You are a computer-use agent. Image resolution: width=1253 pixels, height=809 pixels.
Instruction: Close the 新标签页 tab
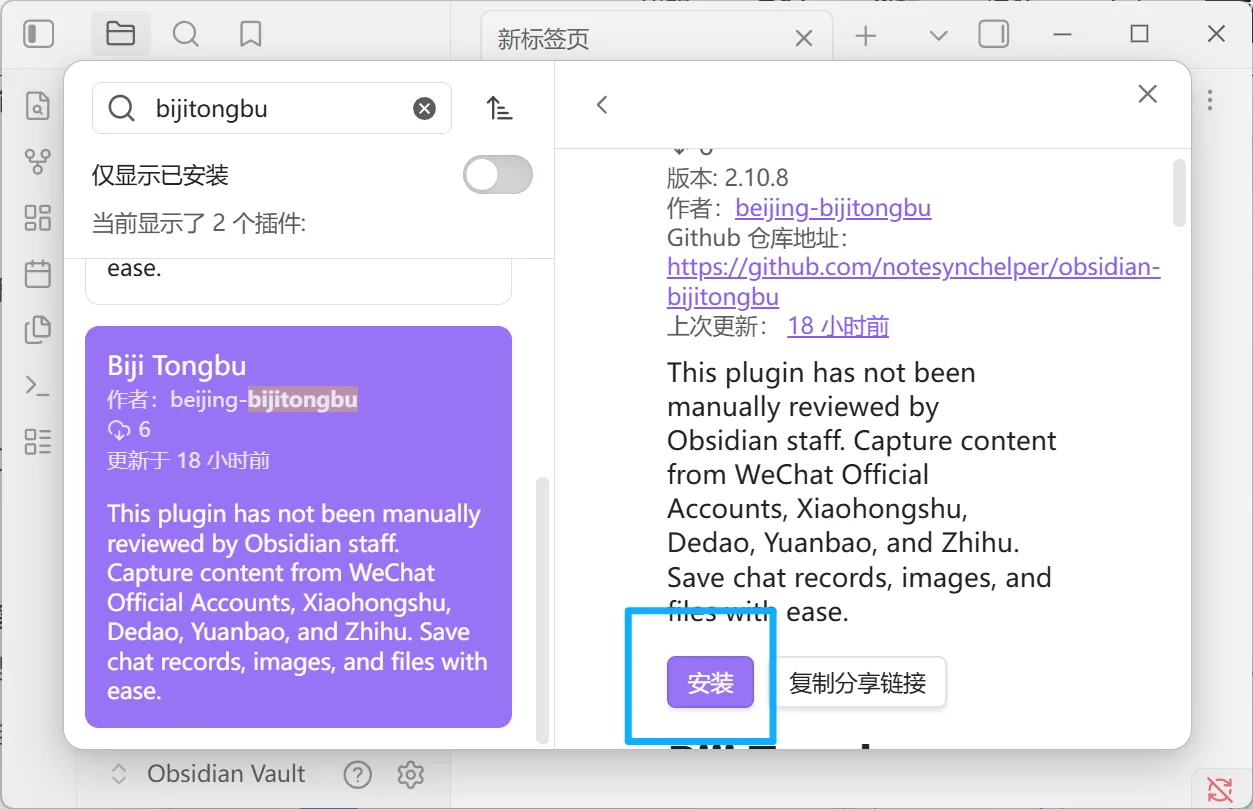(x=803, y=38)
